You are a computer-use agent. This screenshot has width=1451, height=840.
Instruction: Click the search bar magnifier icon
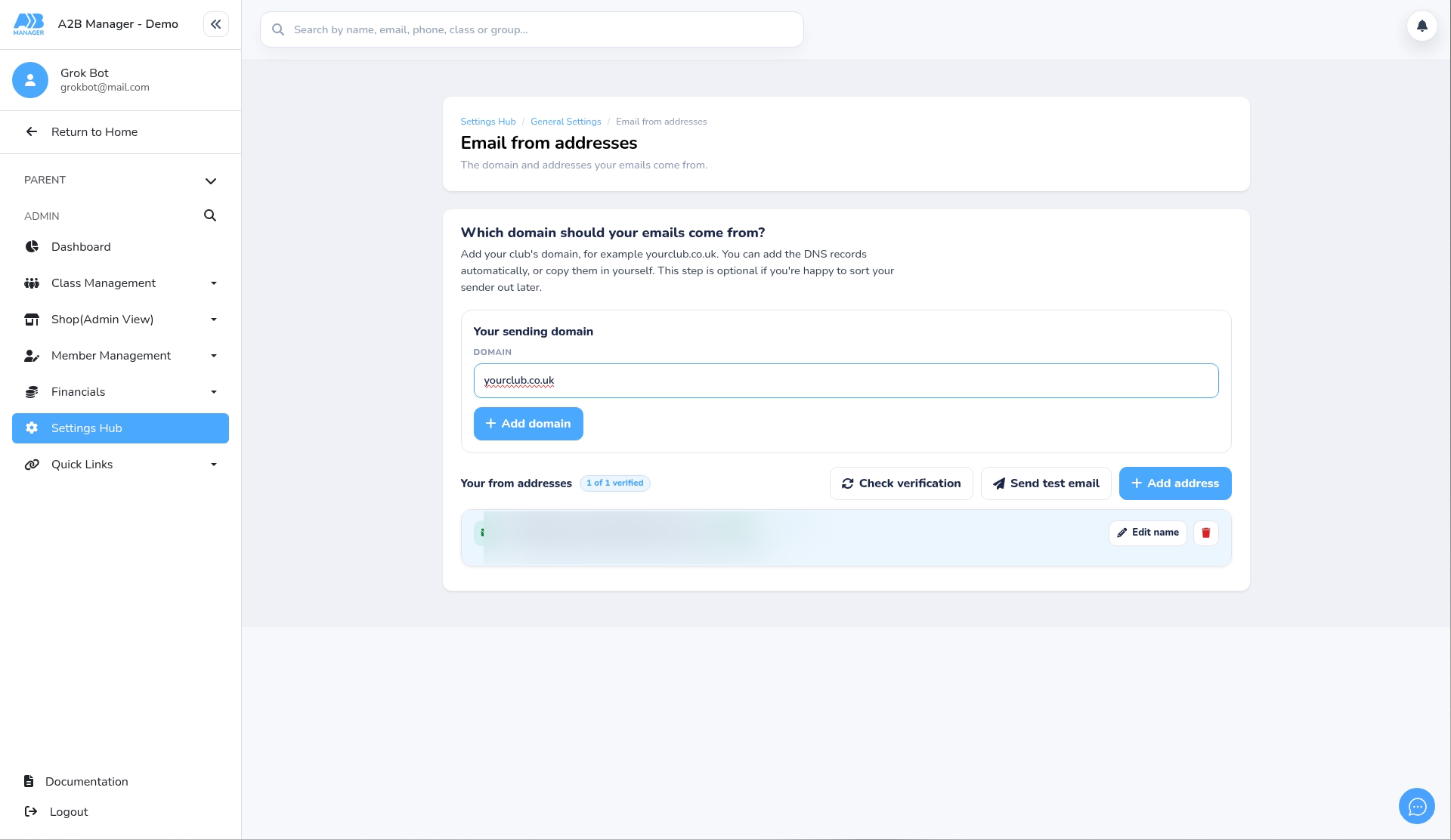[278, 29]
